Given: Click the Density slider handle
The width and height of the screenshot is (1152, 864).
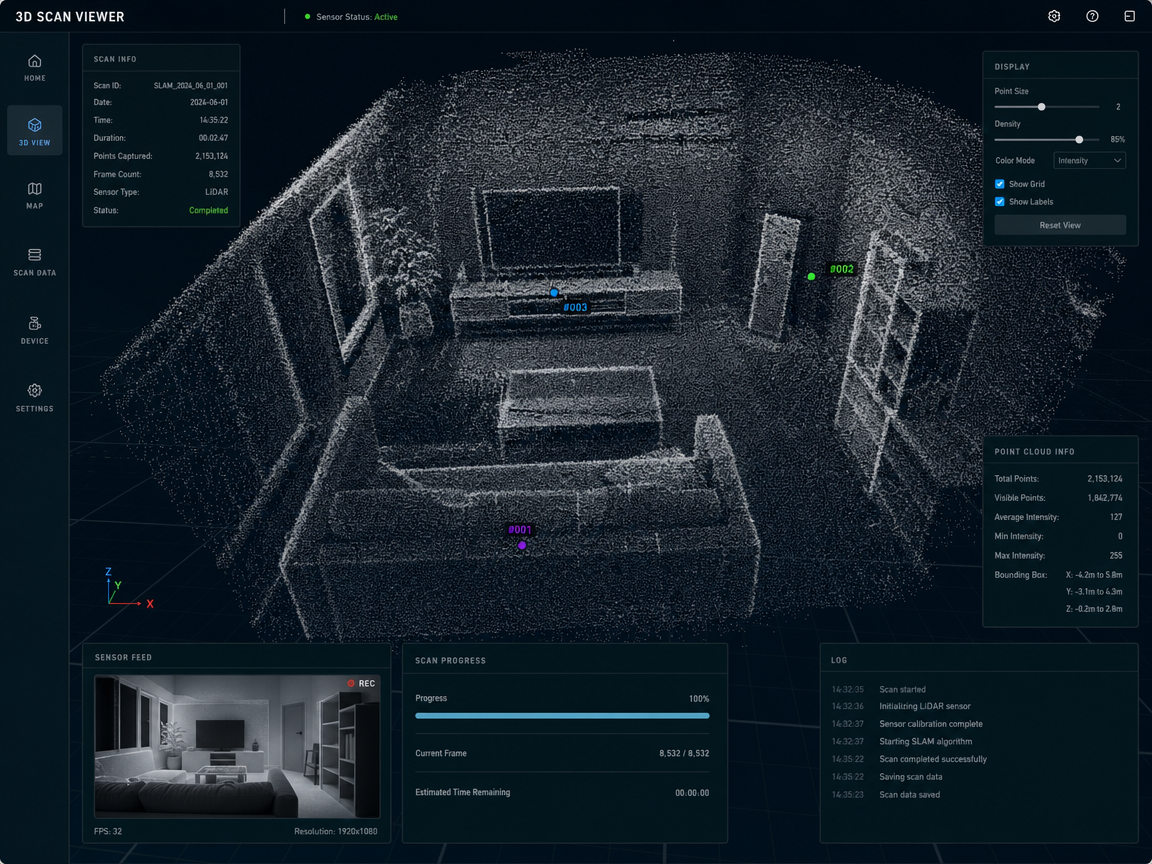Looking at the screenshot, I should tap(1079, 139).
